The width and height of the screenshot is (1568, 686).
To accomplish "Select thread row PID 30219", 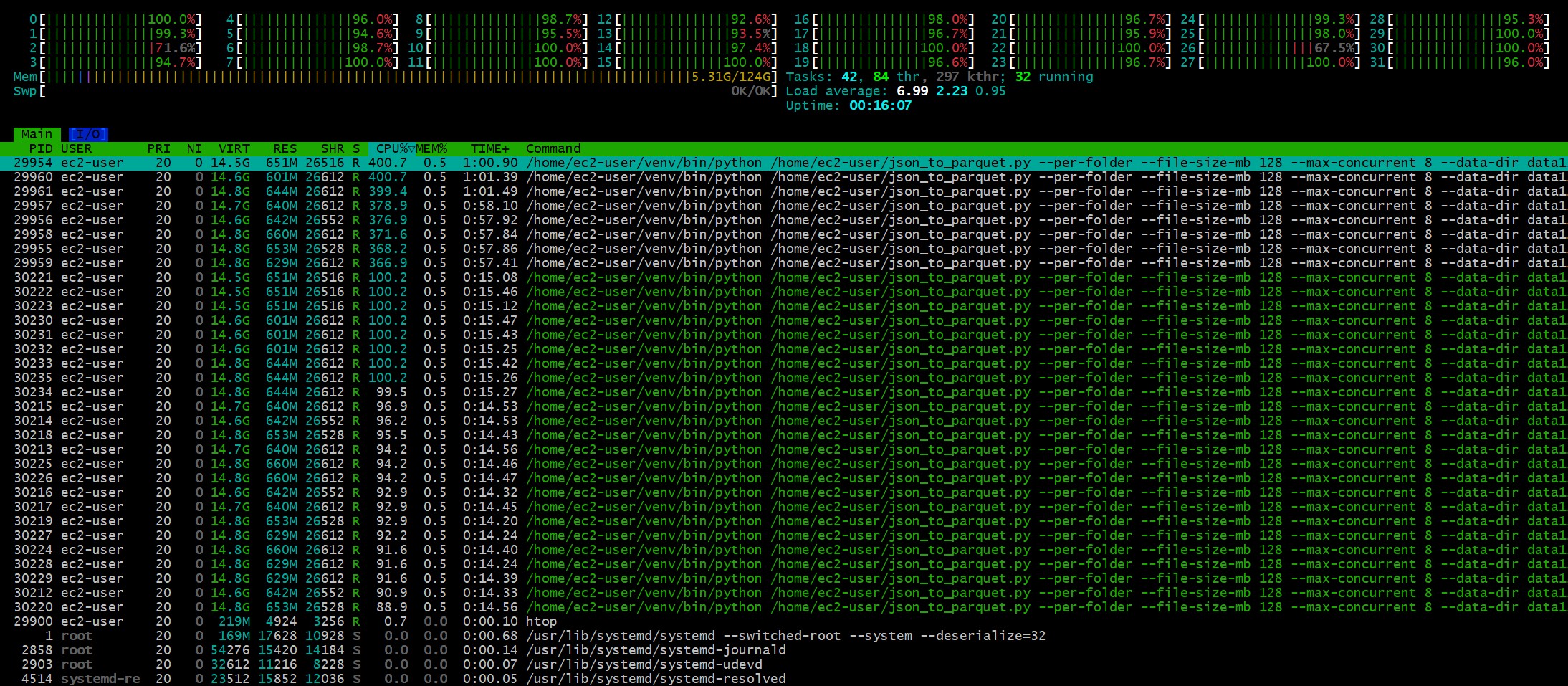I will 784,521.
